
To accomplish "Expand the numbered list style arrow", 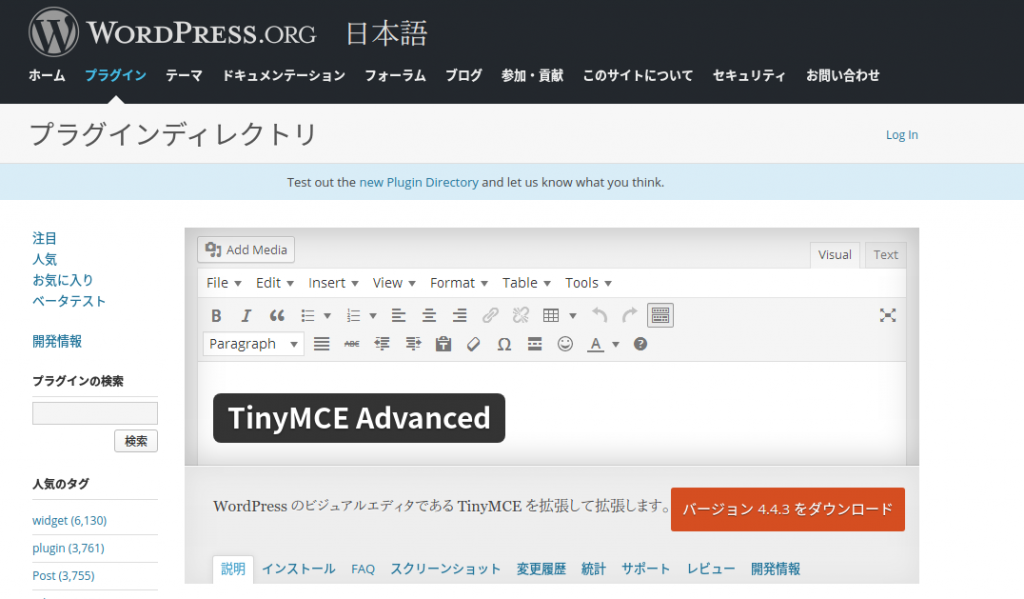I will pos(373,316).
